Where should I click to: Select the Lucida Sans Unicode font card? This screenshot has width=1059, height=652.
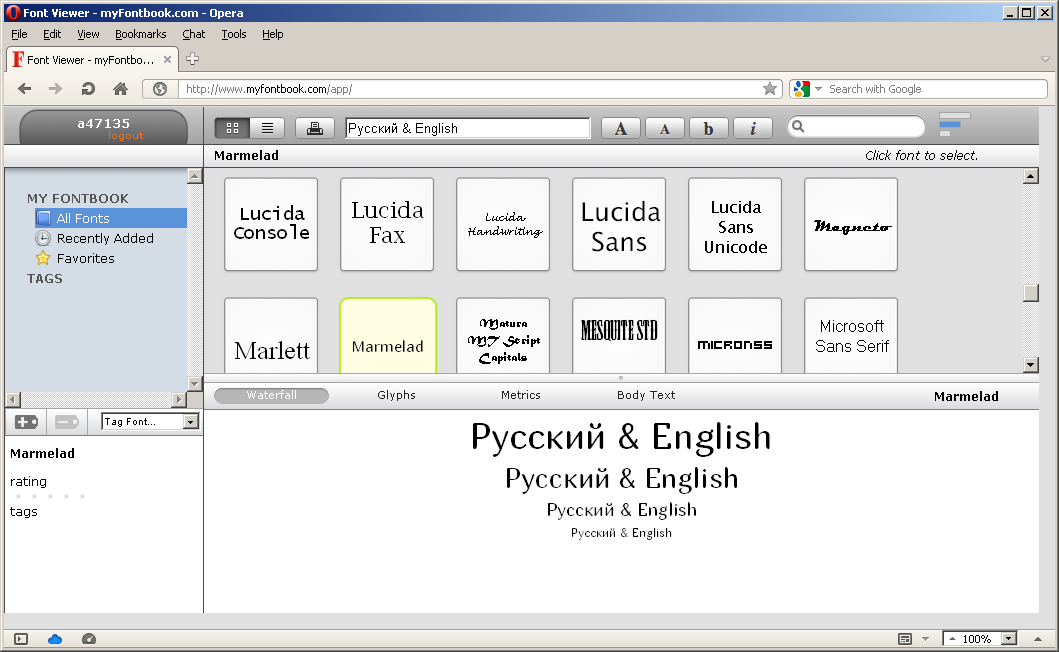click(735, 224)
